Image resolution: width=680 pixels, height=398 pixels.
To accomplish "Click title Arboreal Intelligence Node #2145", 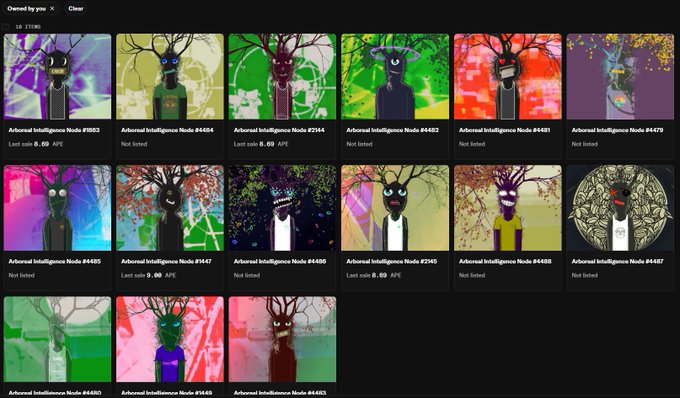I will point(392,261).
